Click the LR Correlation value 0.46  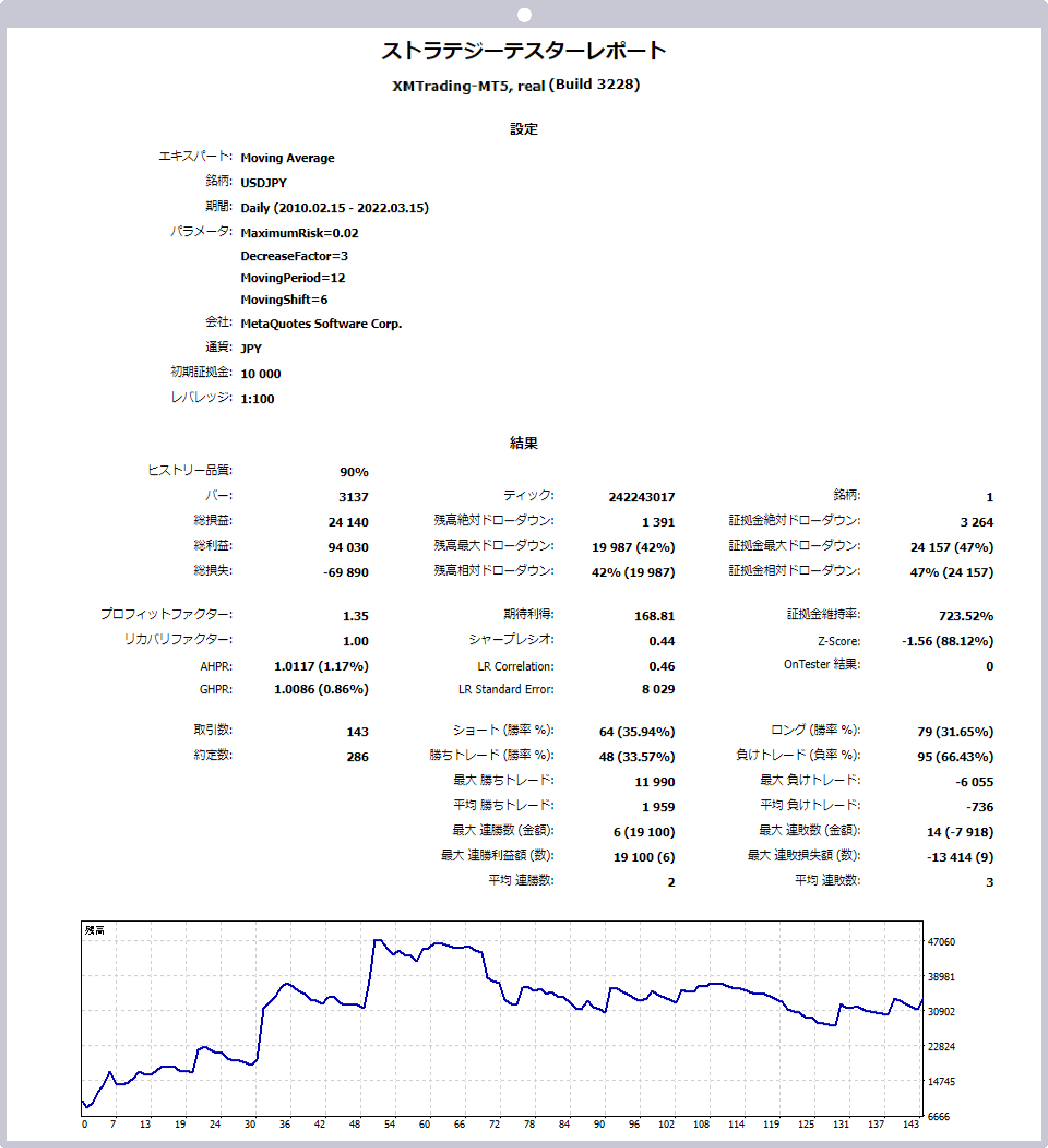click(662, 666)
